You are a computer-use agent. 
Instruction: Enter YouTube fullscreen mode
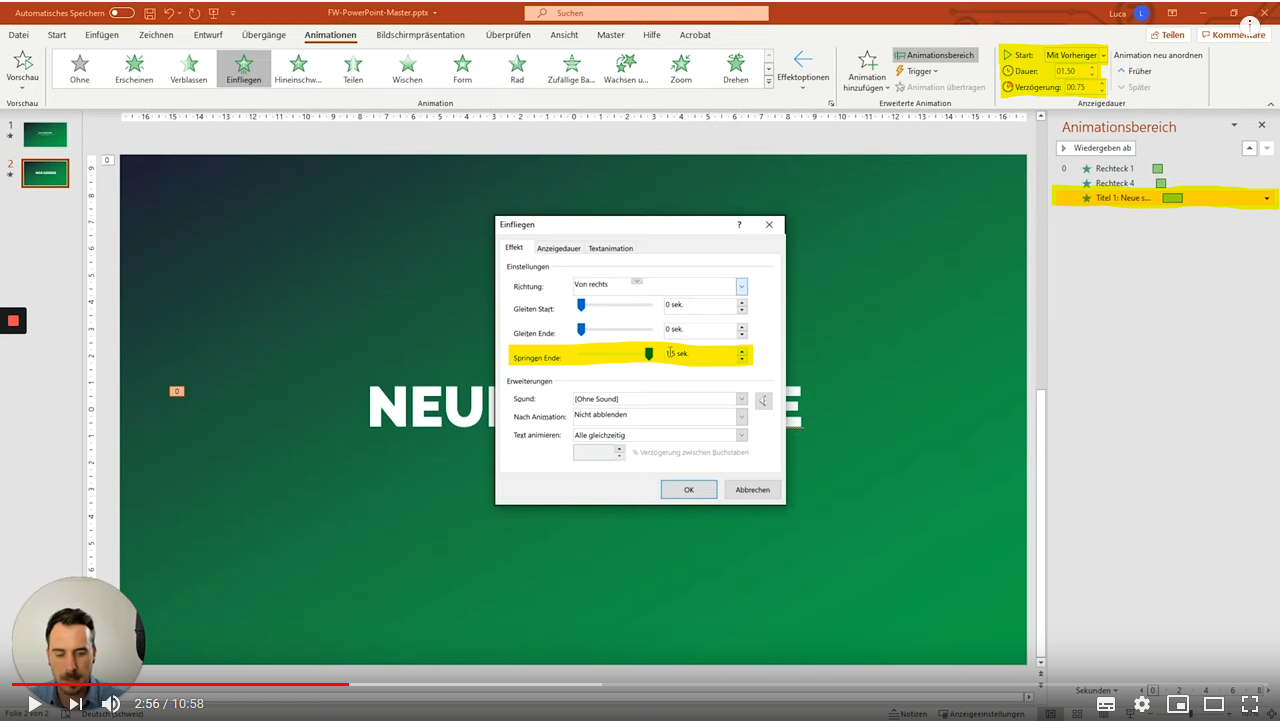1250,704
